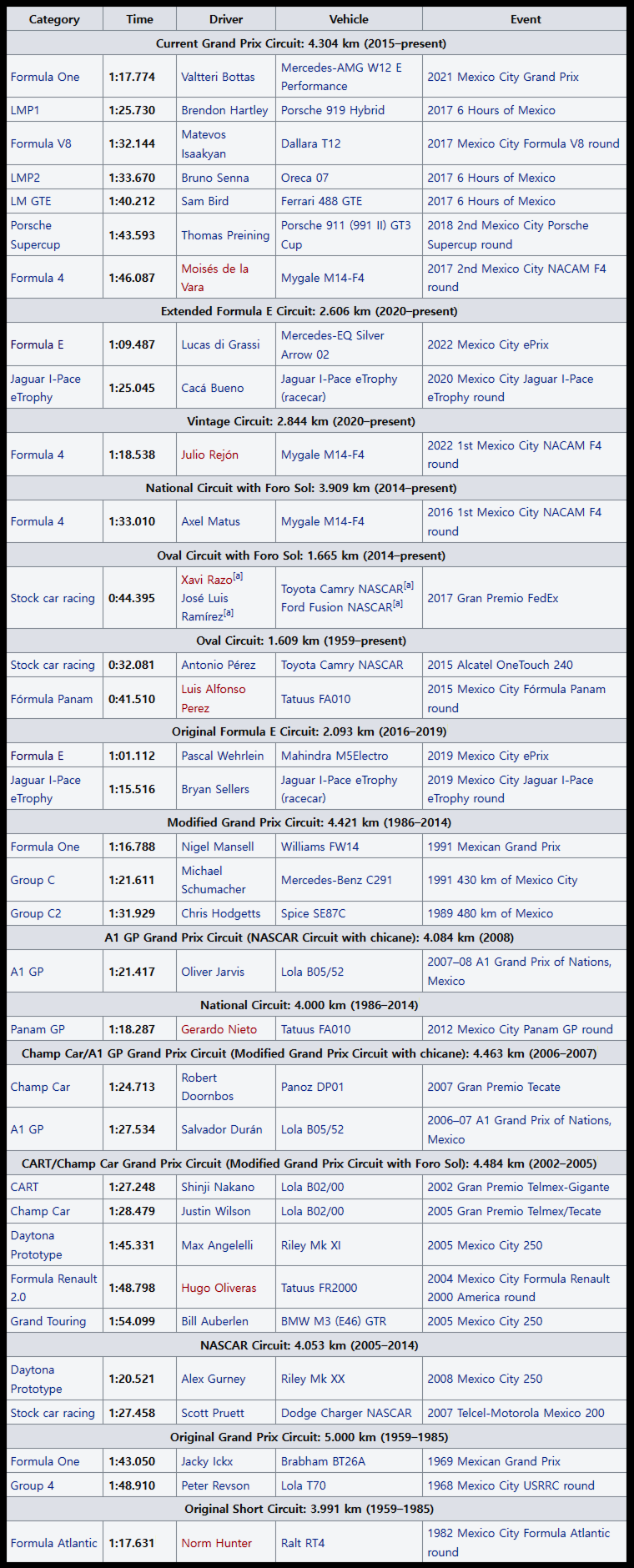Open the Mercedes-Benz C291 link
634x1568 pixels.
[x=336, y=880]
